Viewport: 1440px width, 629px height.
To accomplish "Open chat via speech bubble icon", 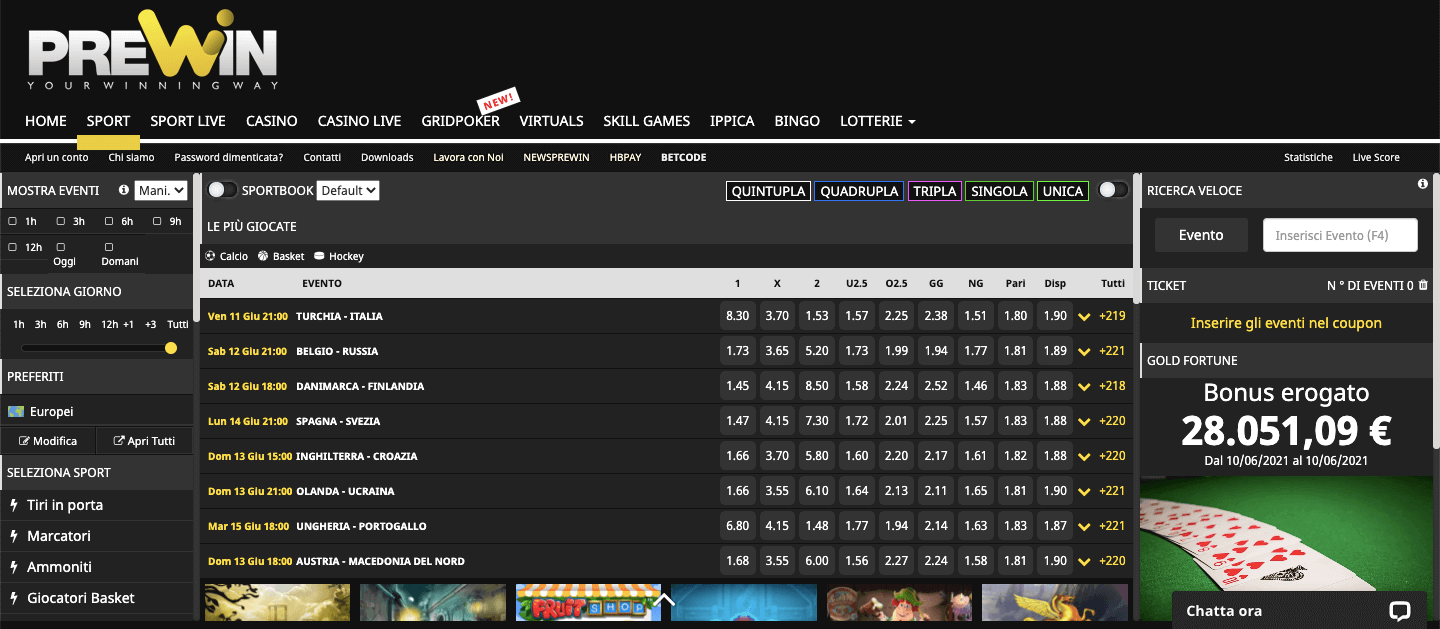I will pos(1399,611).
